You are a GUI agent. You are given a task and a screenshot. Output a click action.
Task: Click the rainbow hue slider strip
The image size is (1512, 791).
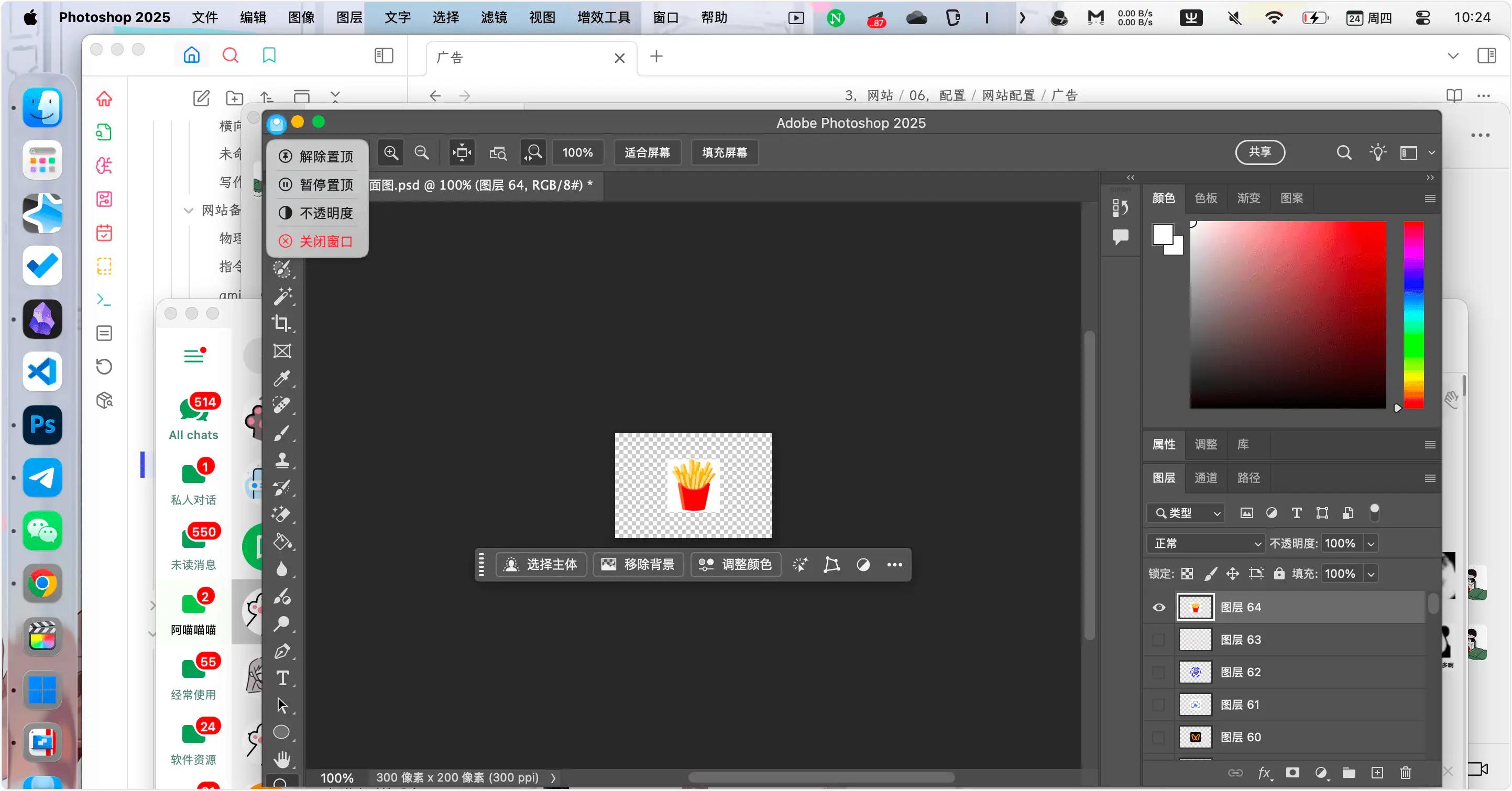tap(1414, 314)
